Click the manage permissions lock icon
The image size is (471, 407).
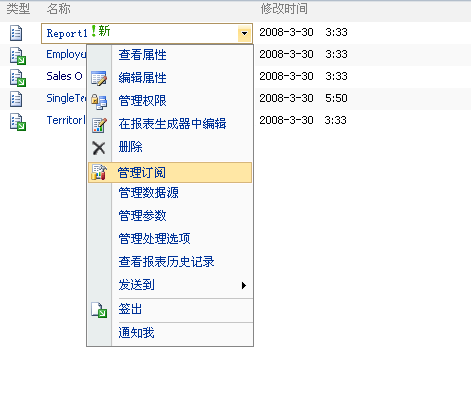coord(99,101)
